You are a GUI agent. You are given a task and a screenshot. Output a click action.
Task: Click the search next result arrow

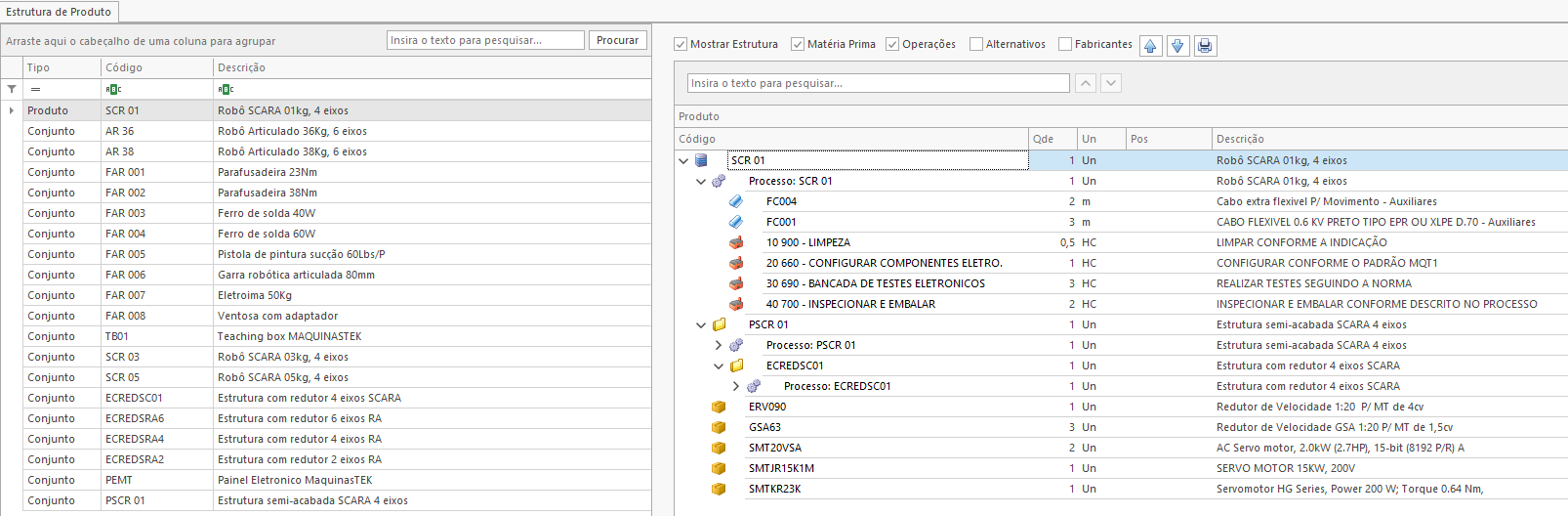tap(1111, 83)
